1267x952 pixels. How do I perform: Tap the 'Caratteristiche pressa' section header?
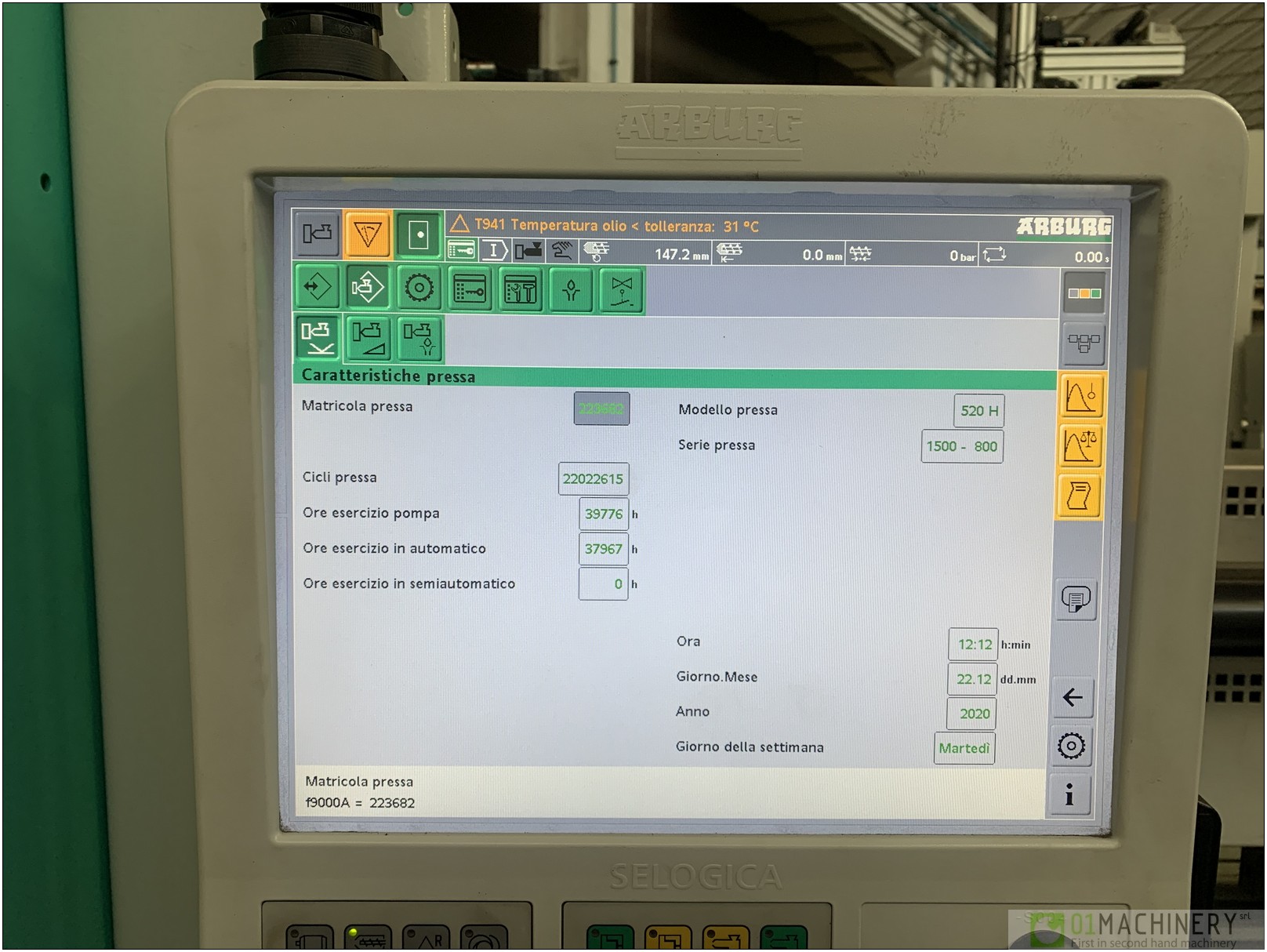pos(675,376)
